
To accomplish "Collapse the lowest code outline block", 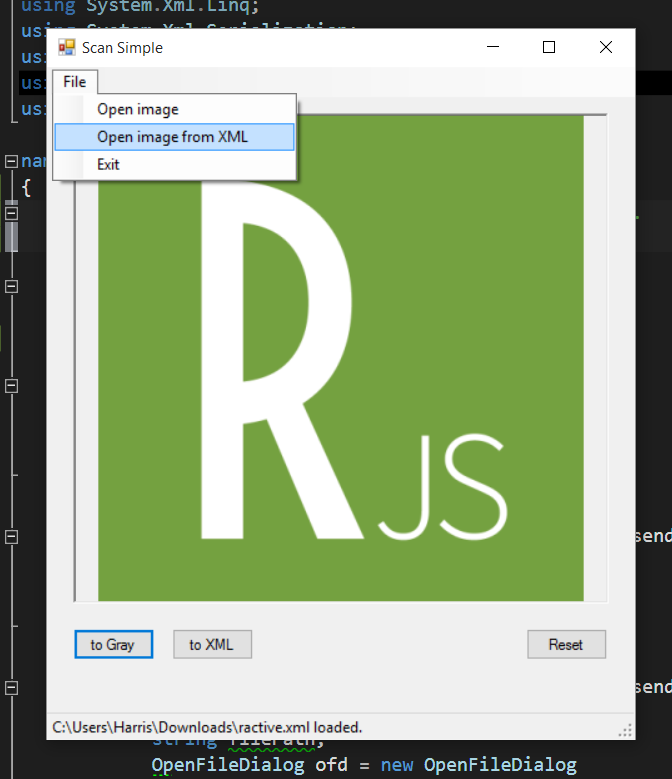I will 11,688.
